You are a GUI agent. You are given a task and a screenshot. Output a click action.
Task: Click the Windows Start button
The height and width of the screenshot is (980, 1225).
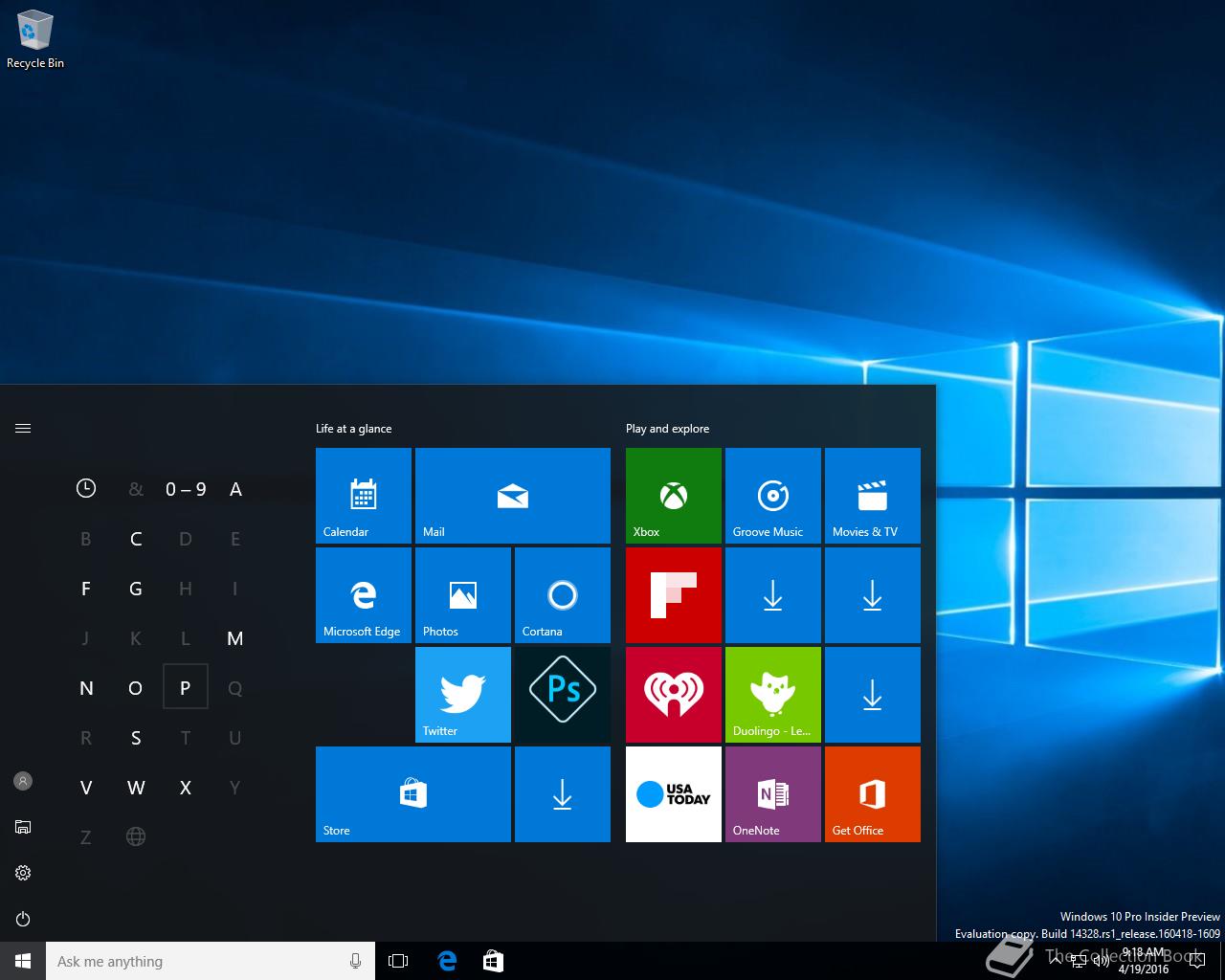tap(23, 961)
